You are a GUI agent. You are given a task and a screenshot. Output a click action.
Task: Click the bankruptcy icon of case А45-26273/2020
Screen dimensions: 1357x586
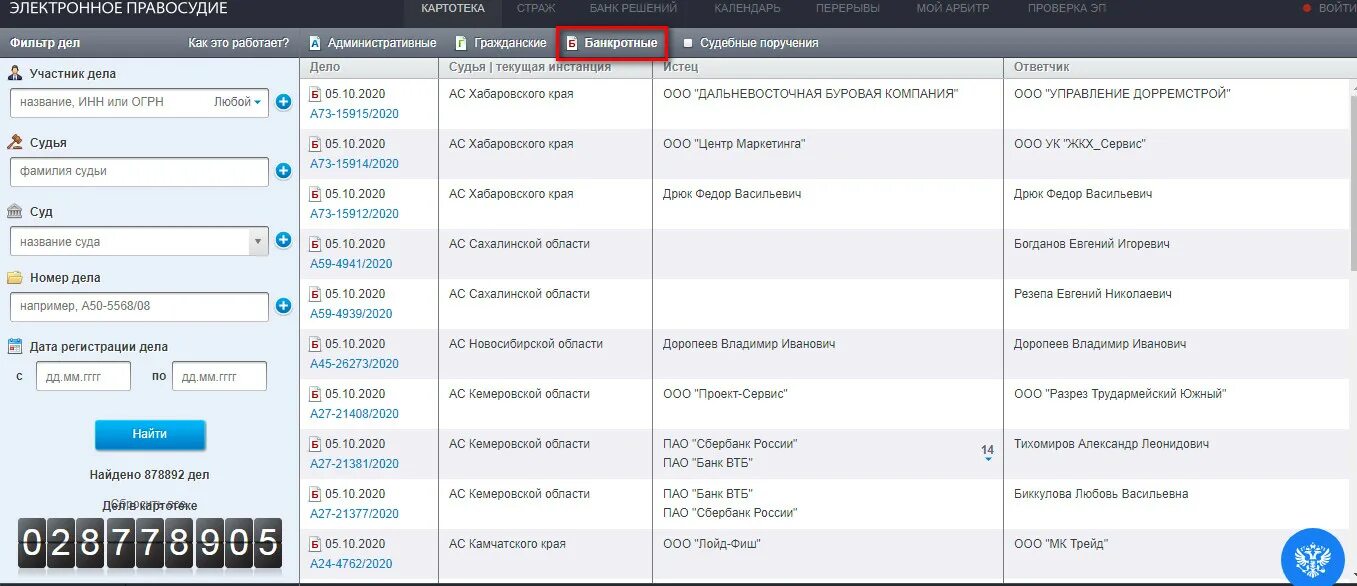(315, 344)
